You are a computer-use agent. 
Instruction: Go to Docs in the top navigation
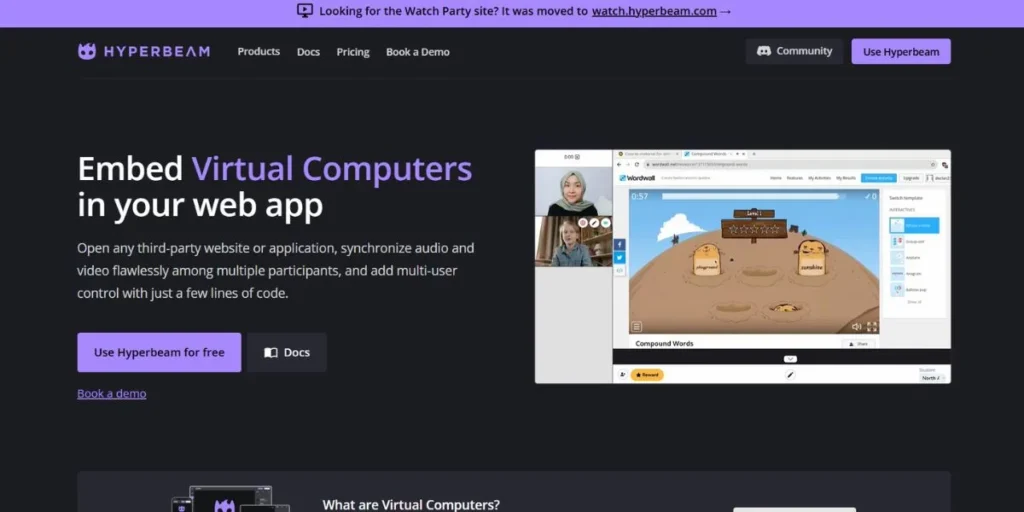(x=308, y=52)
